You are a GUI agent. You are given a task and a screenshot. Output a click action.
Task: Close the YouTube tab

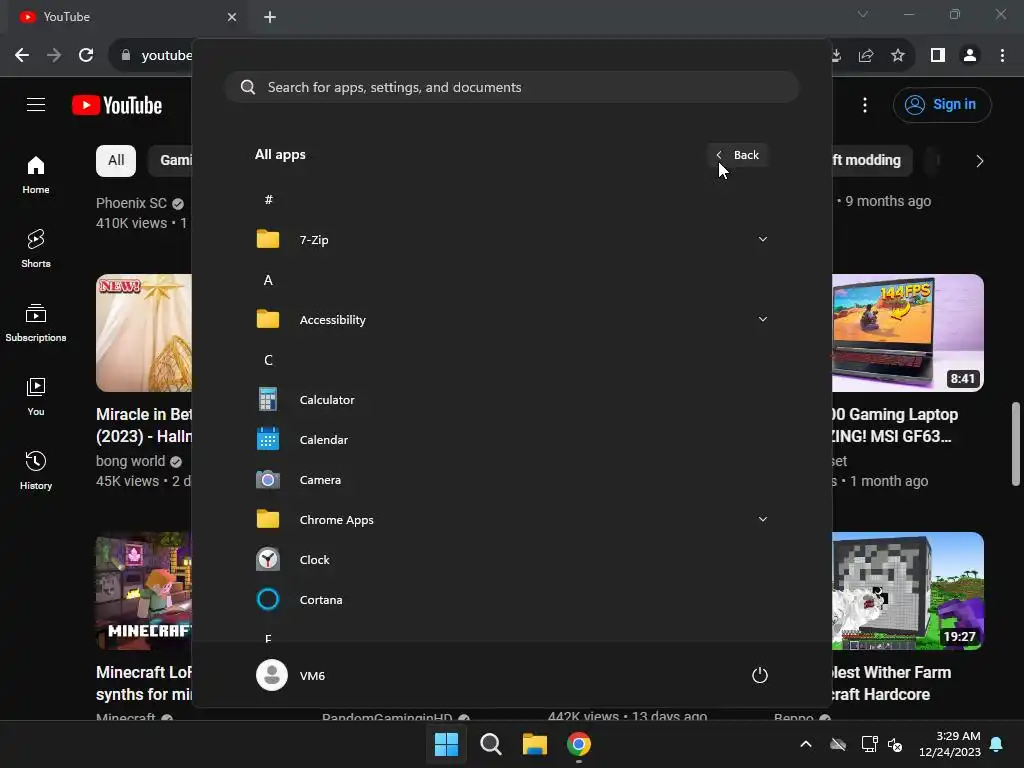(x=232, y=17)
